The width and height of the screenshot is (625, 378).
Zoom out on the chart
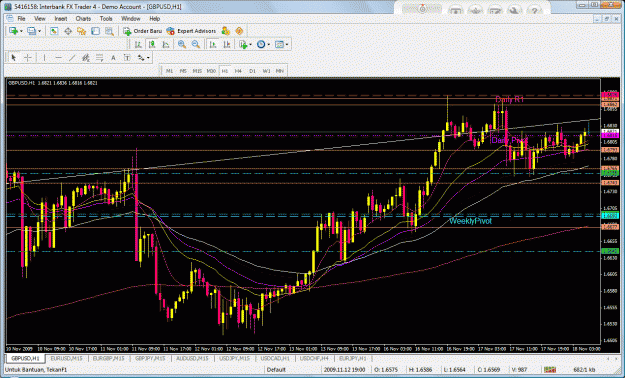tap(196, 45)
